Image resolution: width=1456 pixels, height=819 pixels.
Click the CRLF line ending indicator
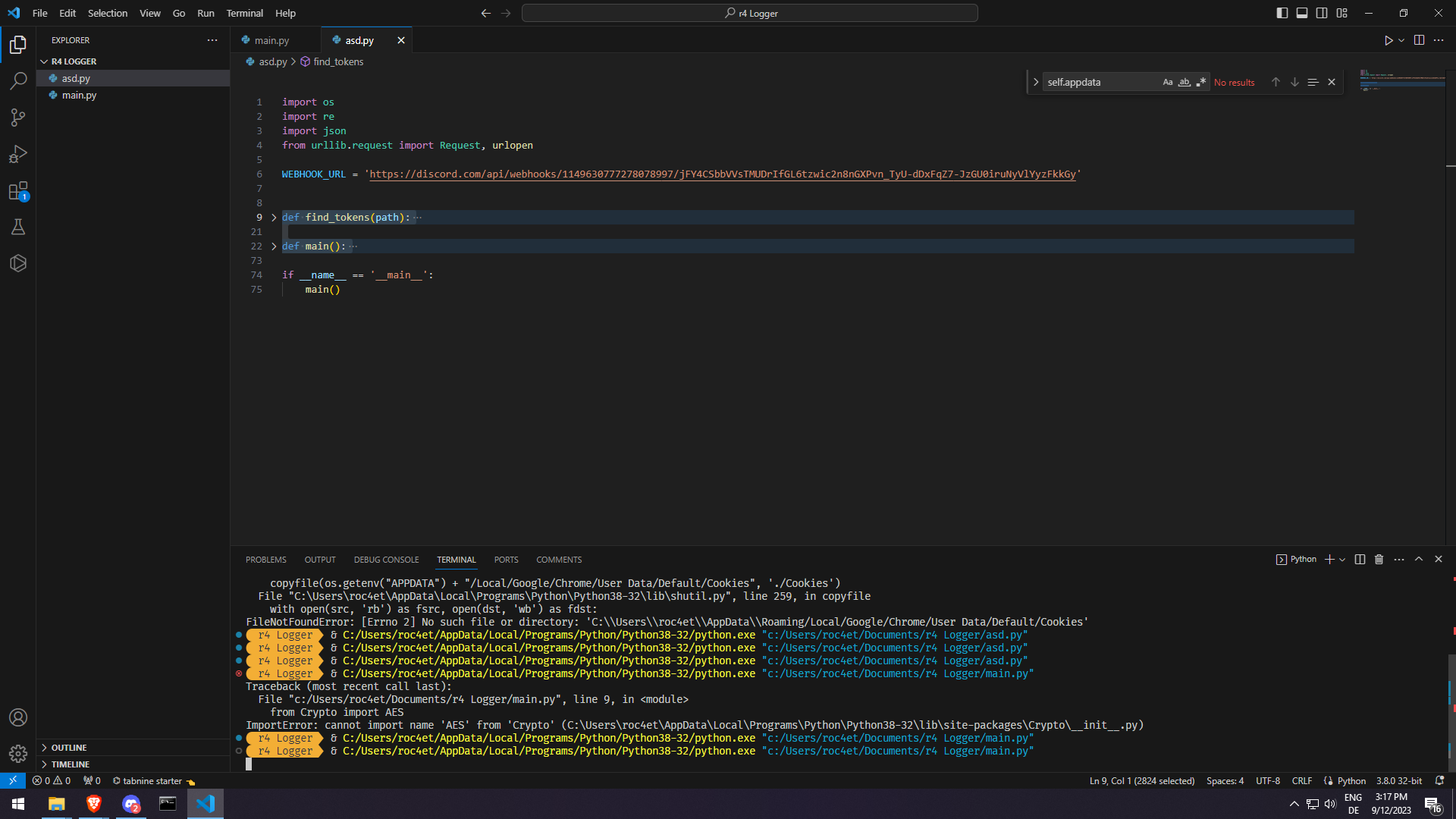[x=1301, y=780]
